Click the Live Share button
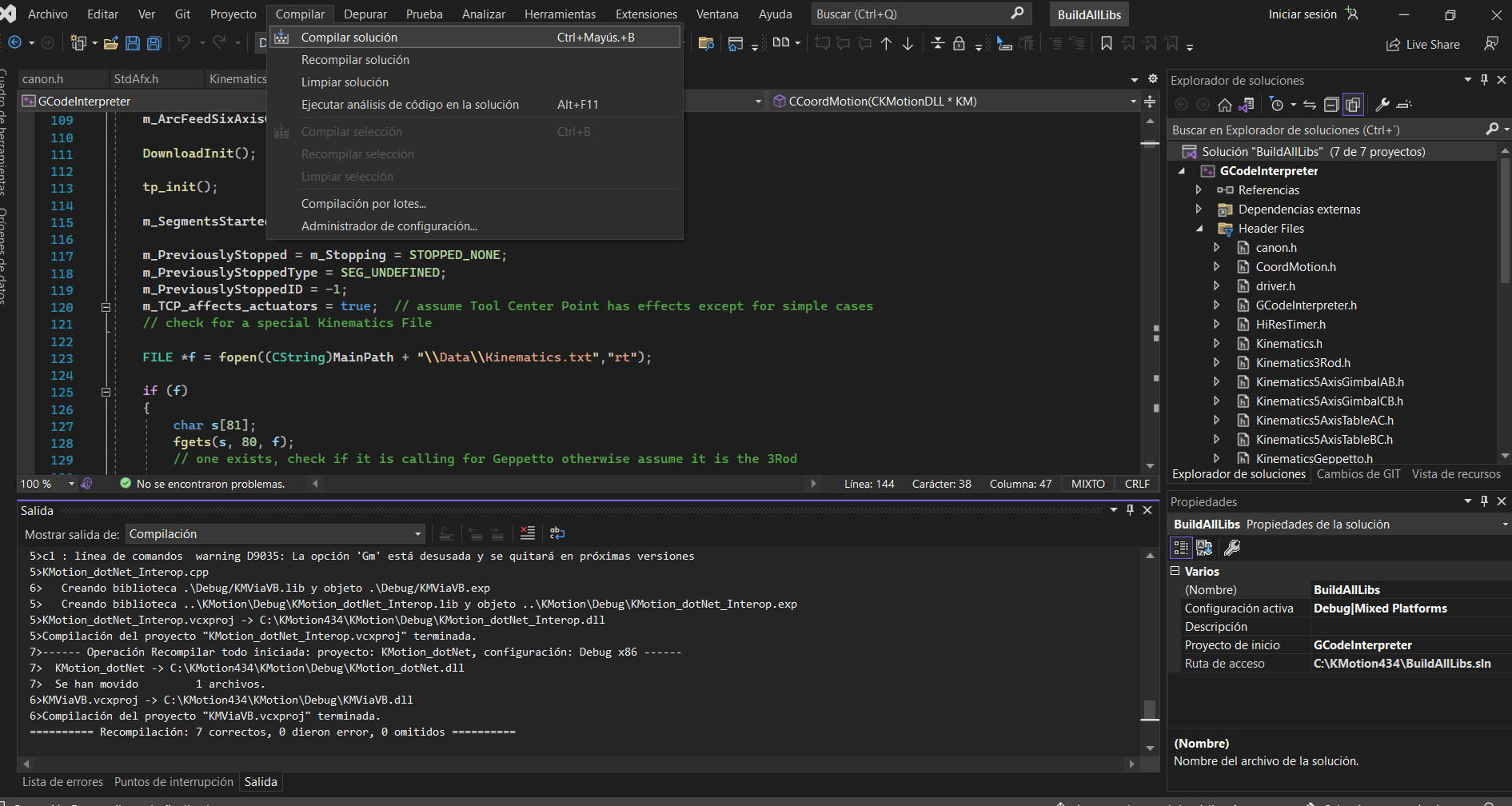1512x806 pixels. click(1423, 45)
